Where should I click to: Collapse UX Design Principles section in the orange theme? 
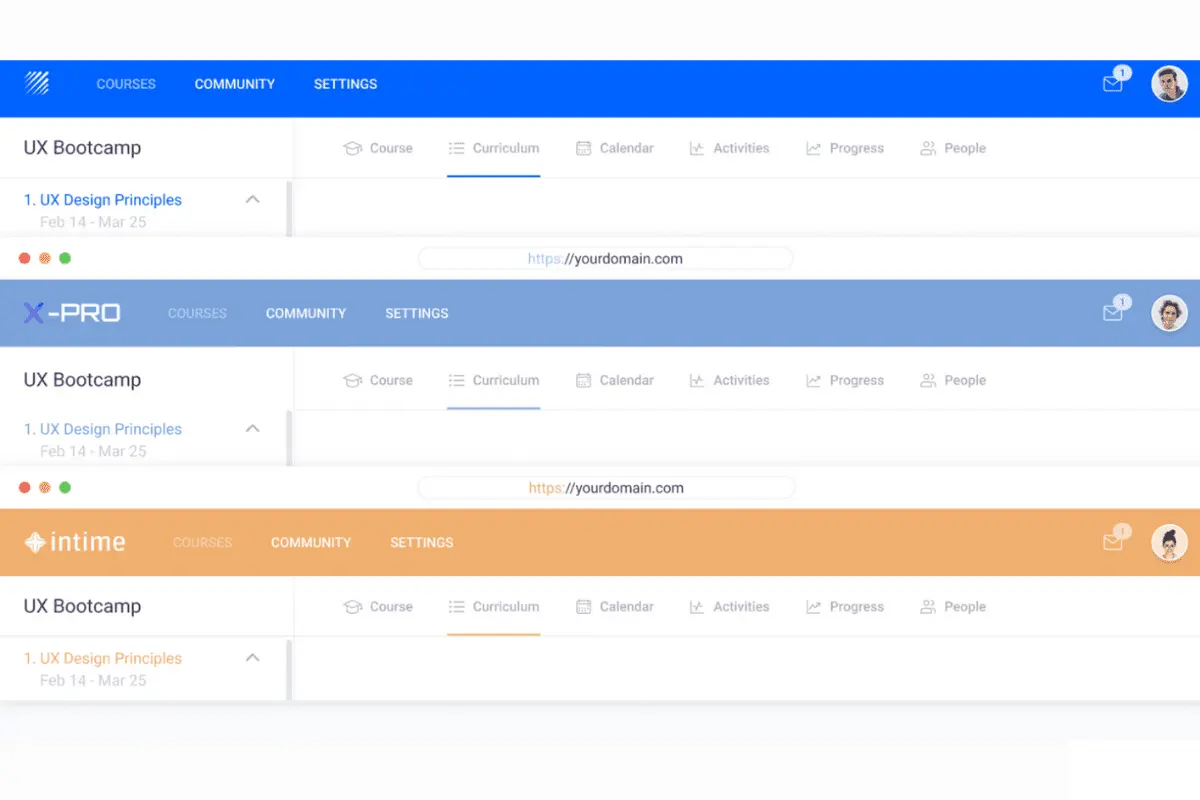pyautogui.click(x=253, y=657)
